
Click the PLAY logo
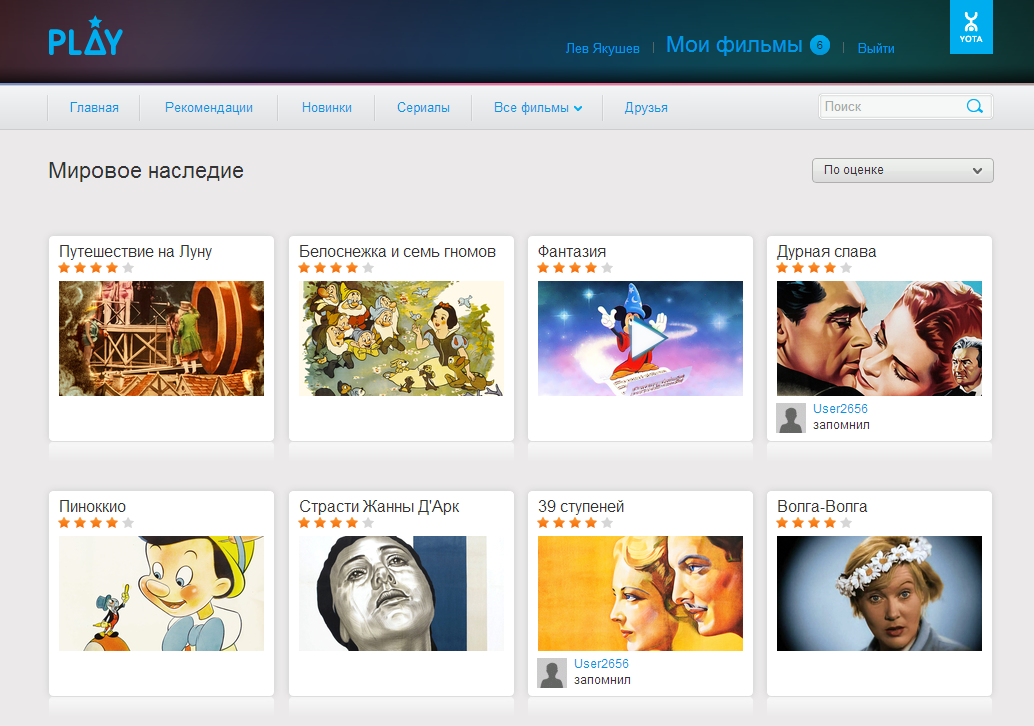[86, 36]
